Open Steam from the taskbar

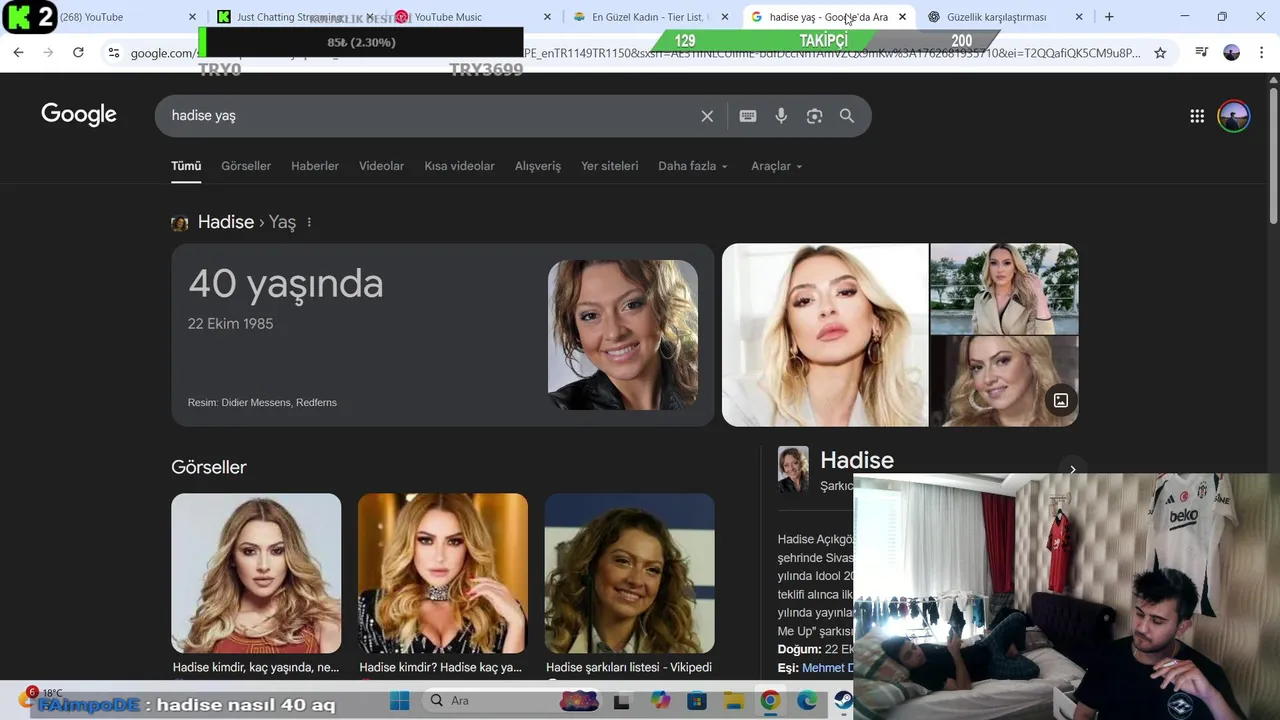(843, 701)
